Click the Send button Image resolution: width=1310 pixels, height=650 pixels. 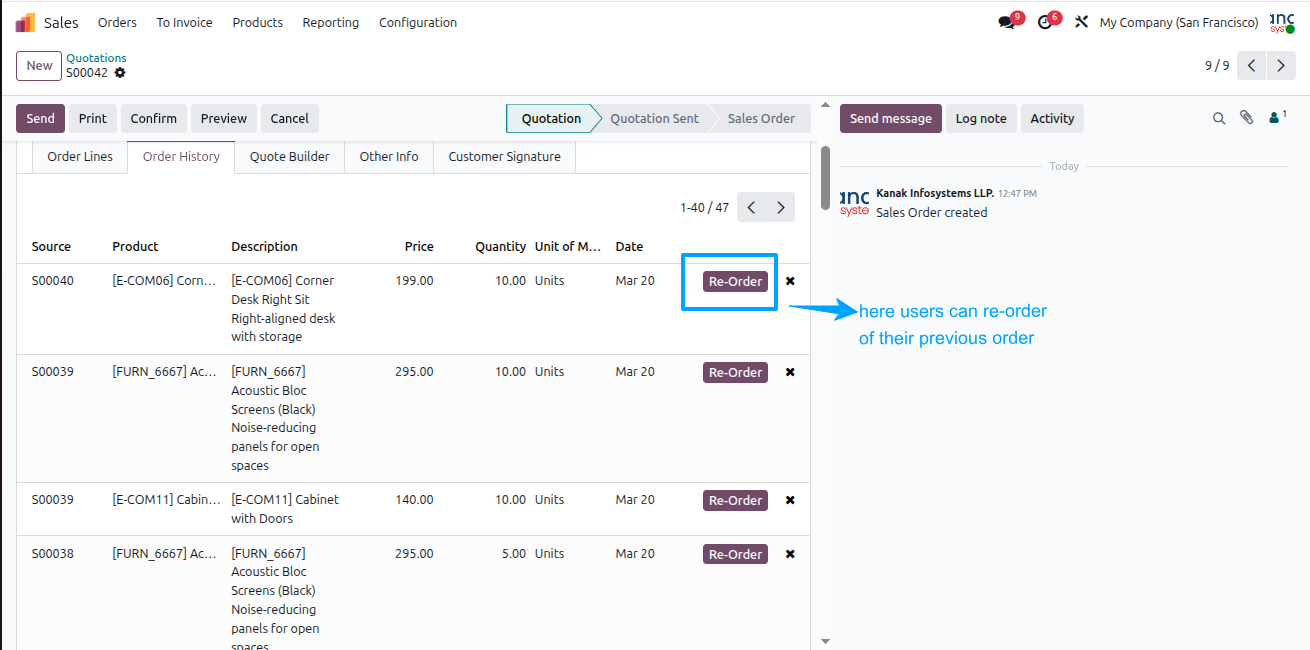click(41, 118)
